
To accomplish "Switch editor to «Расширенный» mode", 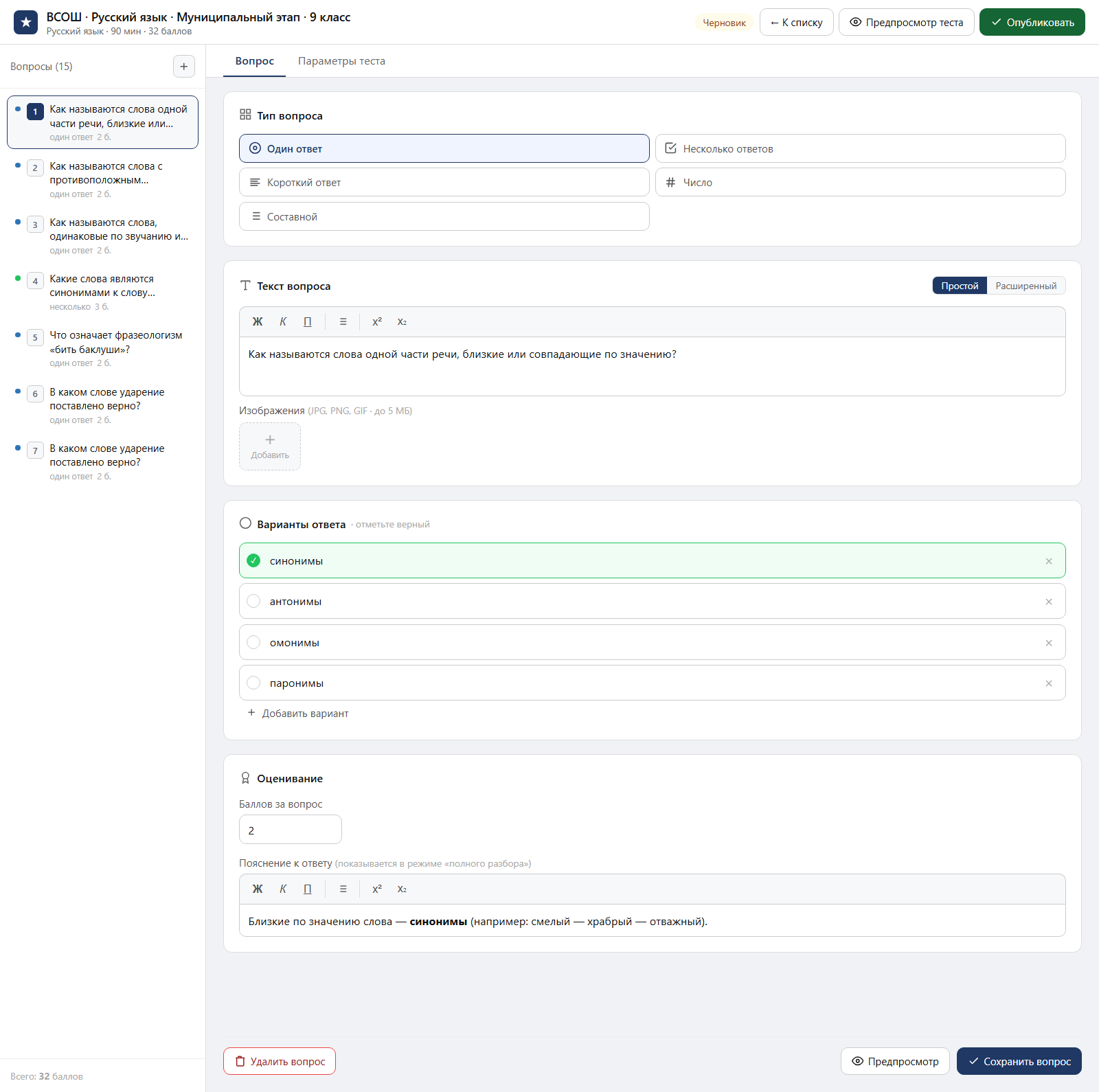I will (1026, 286).
